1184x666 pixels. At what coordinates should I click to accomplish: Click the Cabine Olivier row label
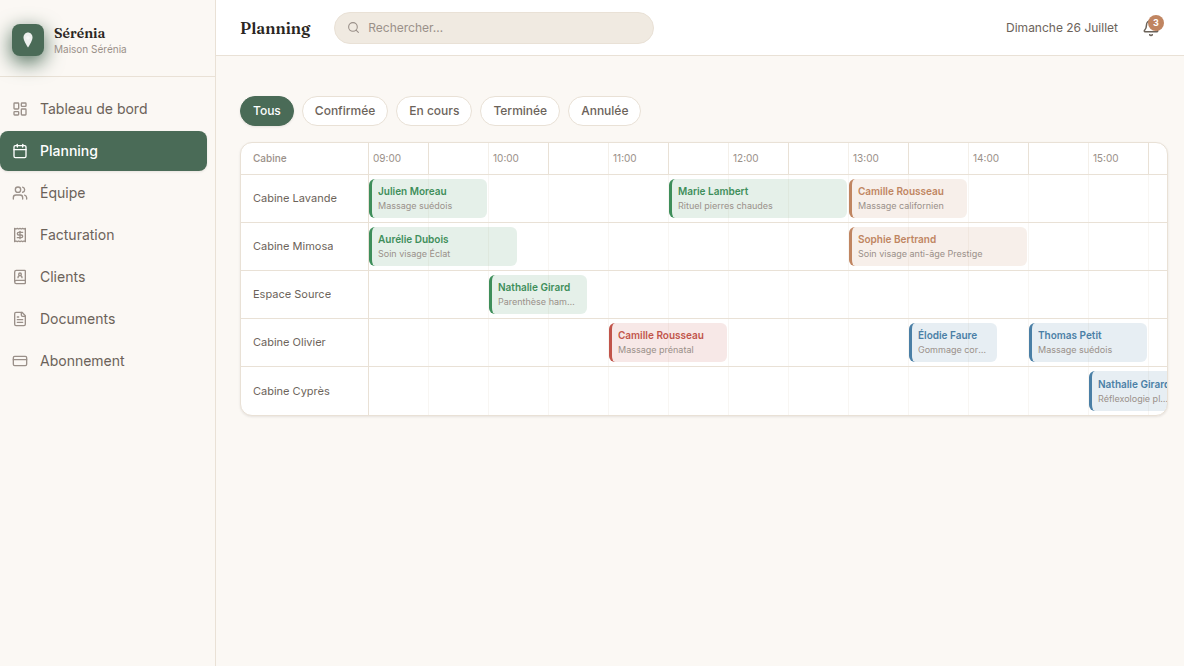point(289,342)
